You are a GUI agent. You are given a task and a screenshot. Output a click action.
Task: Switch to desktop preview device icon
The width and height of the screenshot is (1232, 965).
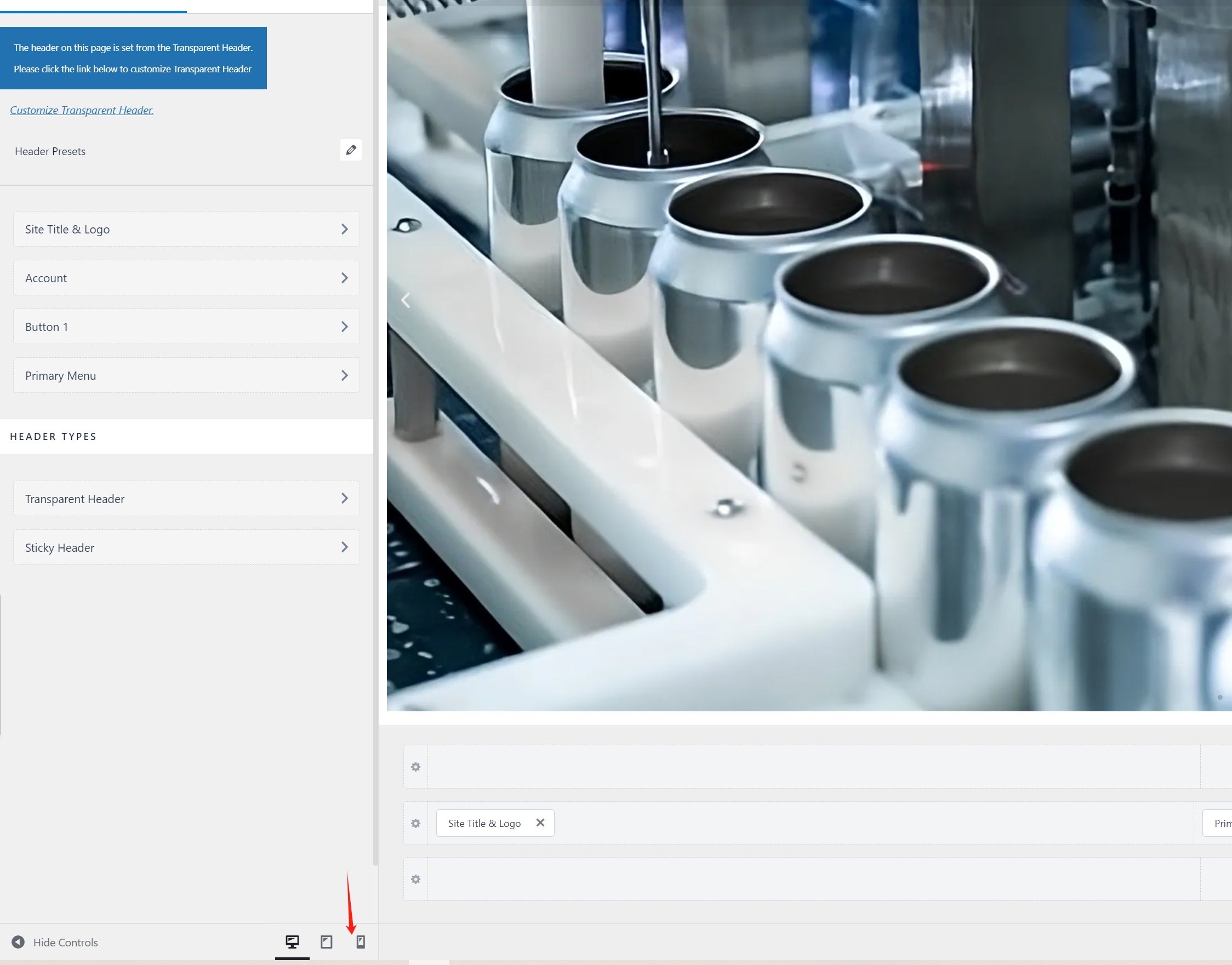pos(292,942)
